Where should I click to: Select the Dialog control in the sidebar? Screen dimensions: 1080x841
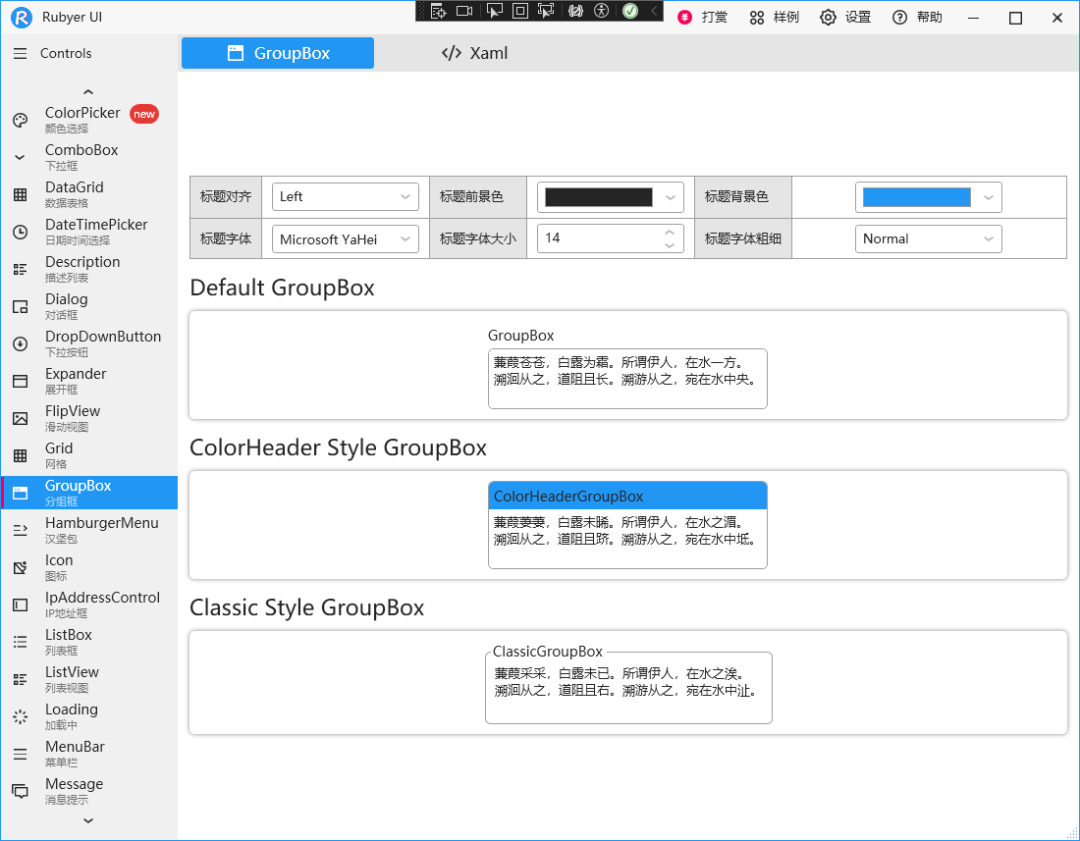(66, 305)
